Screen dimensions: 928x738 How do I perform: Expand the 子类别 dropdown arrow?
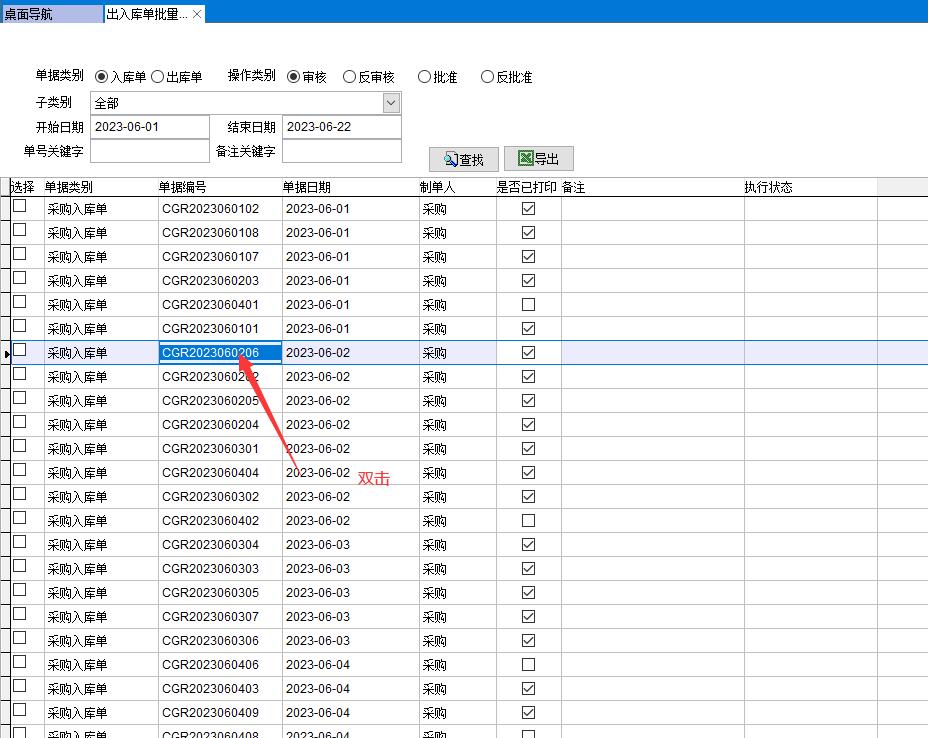[391, 103]
